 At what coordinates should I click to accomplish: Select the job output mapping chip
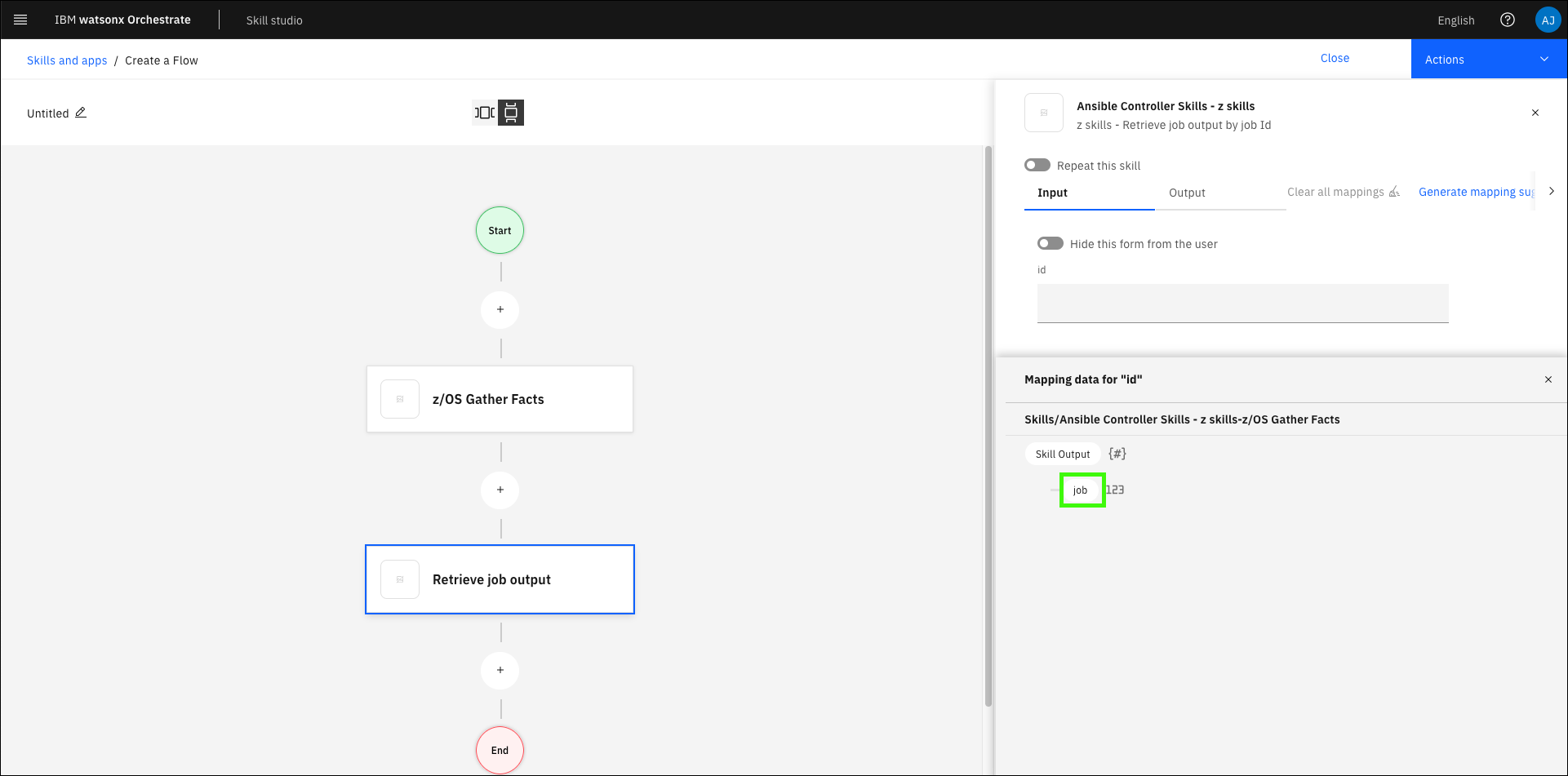(1081, 490)
